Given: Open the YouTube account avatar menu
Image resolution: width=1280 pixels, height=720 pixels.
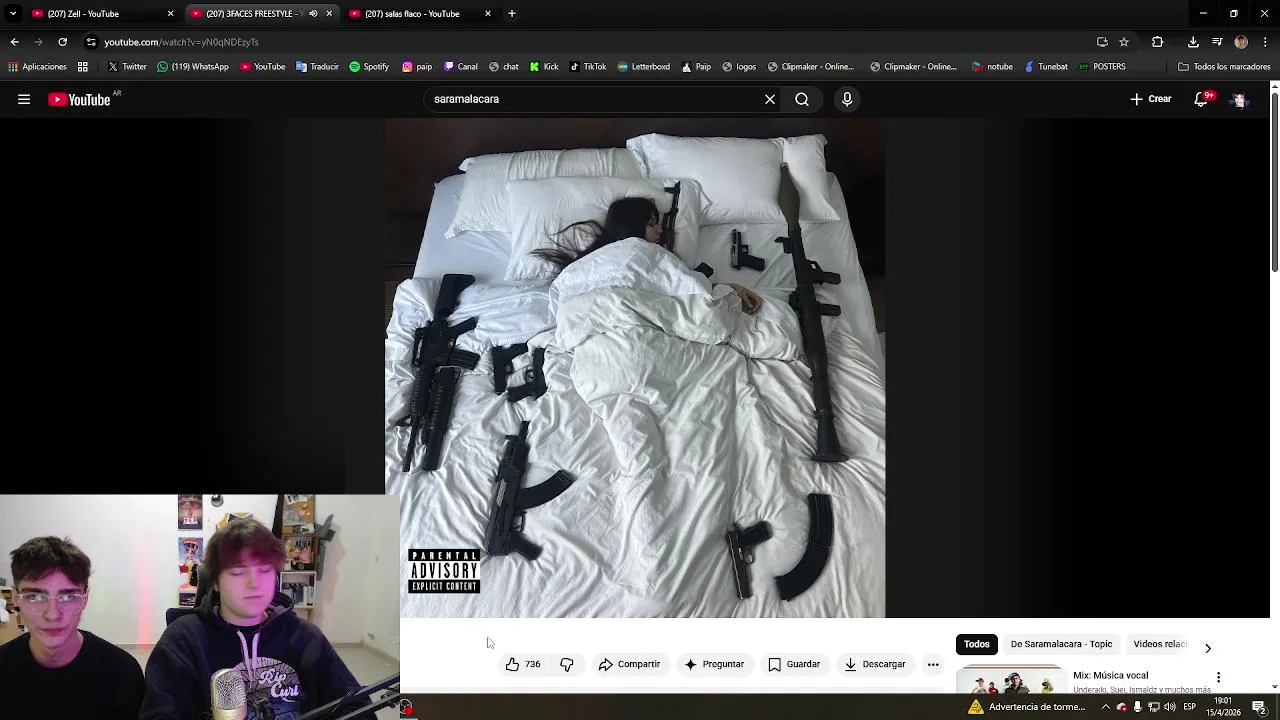Looking at the screenshot, I should click(1239, 99).
